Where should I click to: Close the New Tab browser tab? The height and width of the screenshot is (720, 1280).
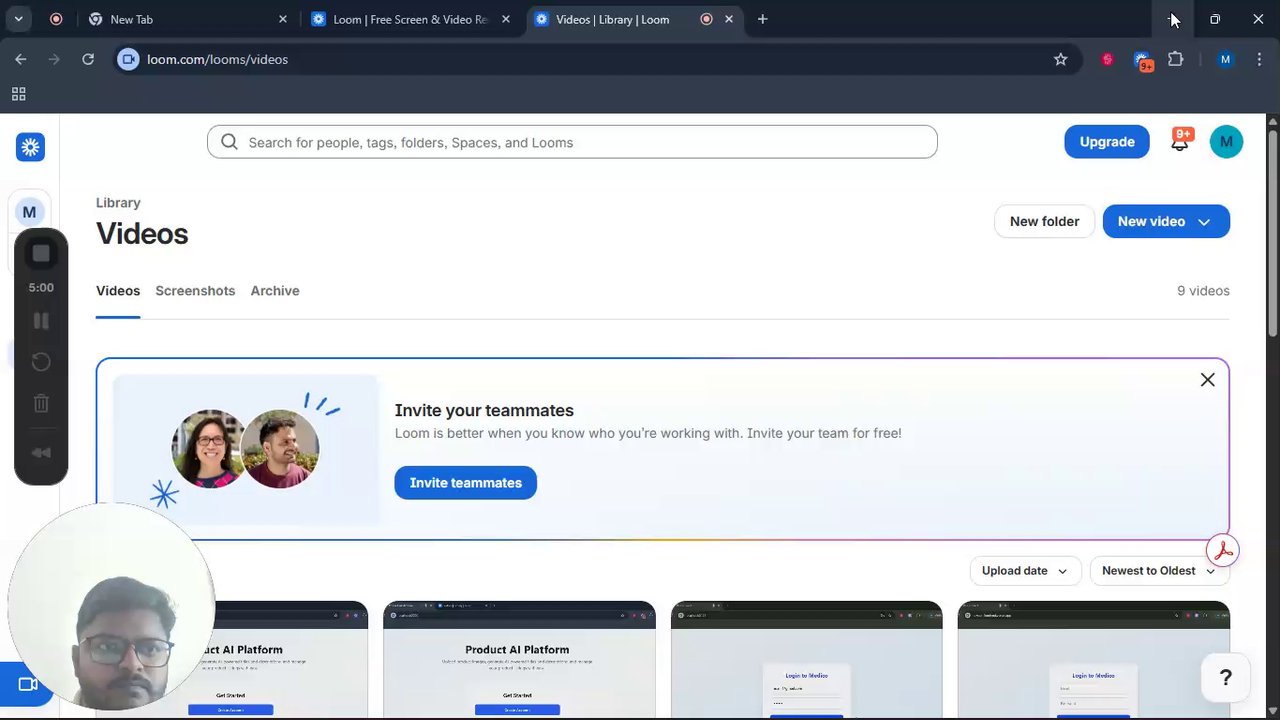(x=283, y=19)
